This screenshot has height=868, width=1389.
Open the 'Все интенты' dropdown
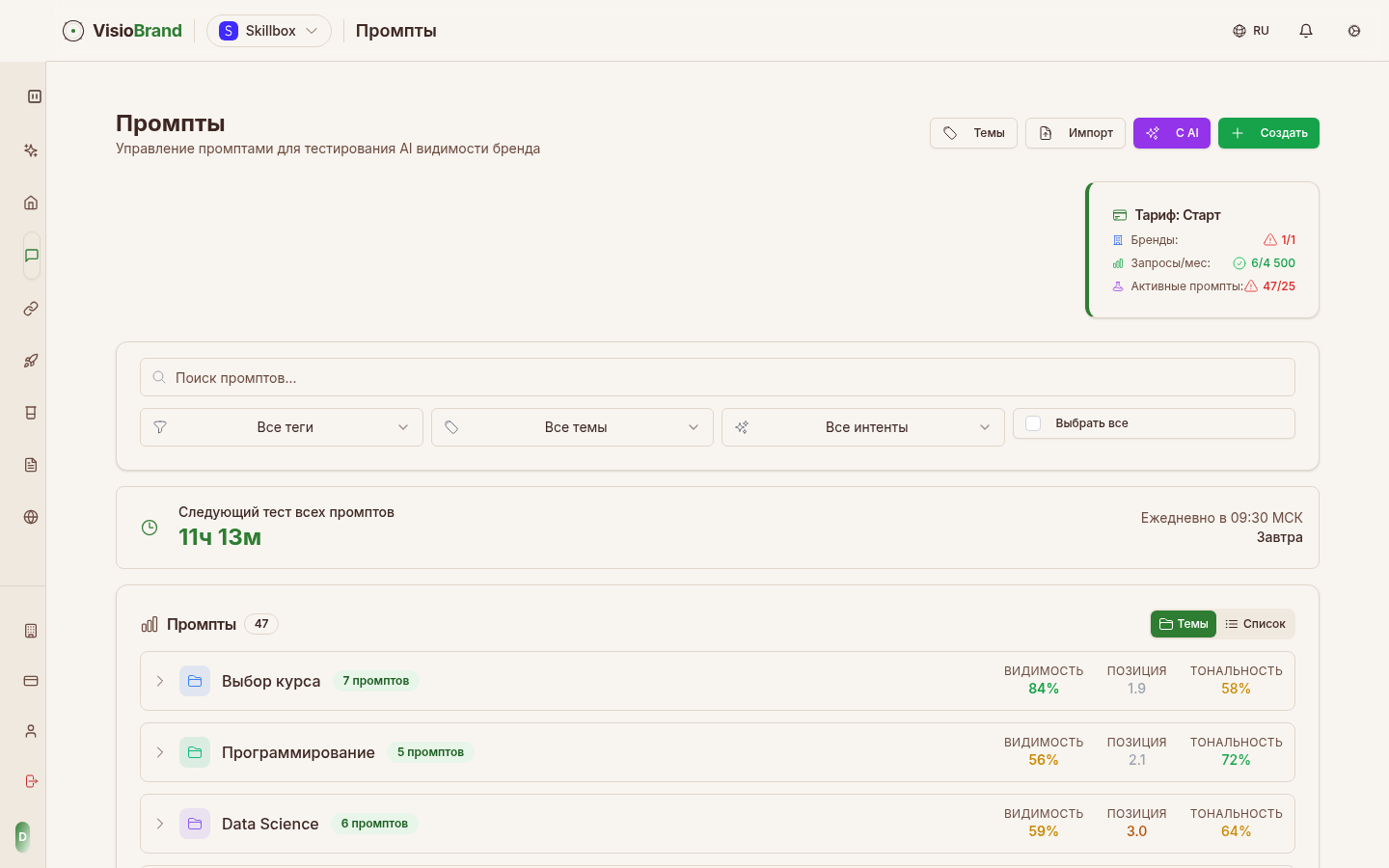[x=862, y=427]
